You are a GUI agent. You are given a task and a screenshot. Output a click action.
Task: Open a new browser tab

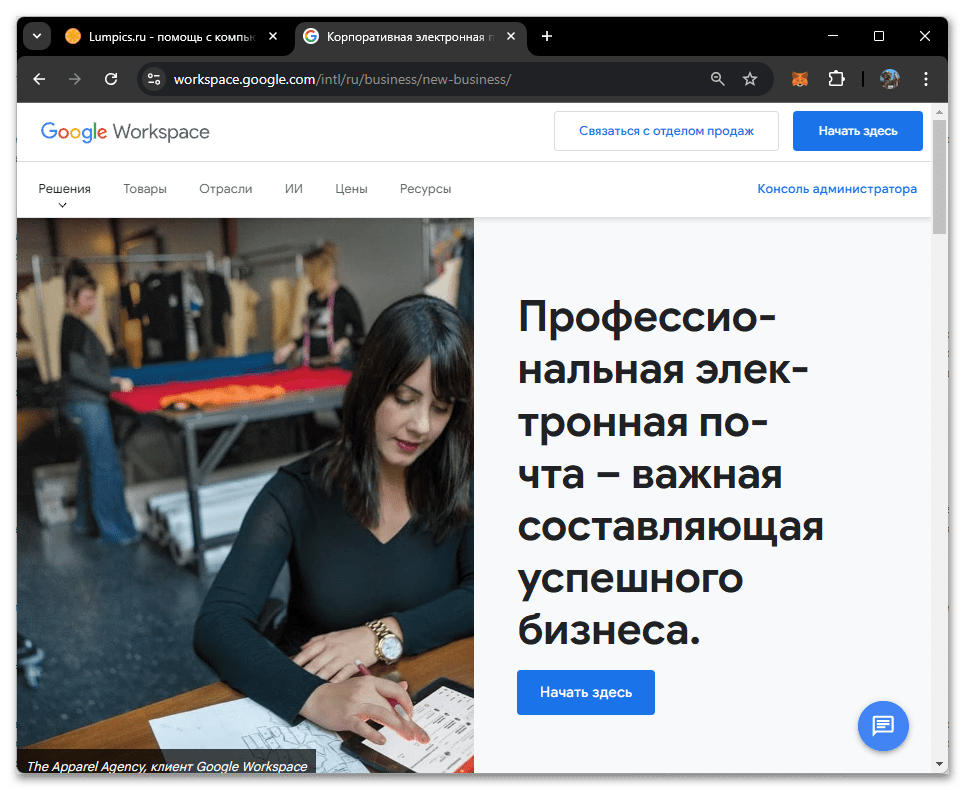[547, 36]
